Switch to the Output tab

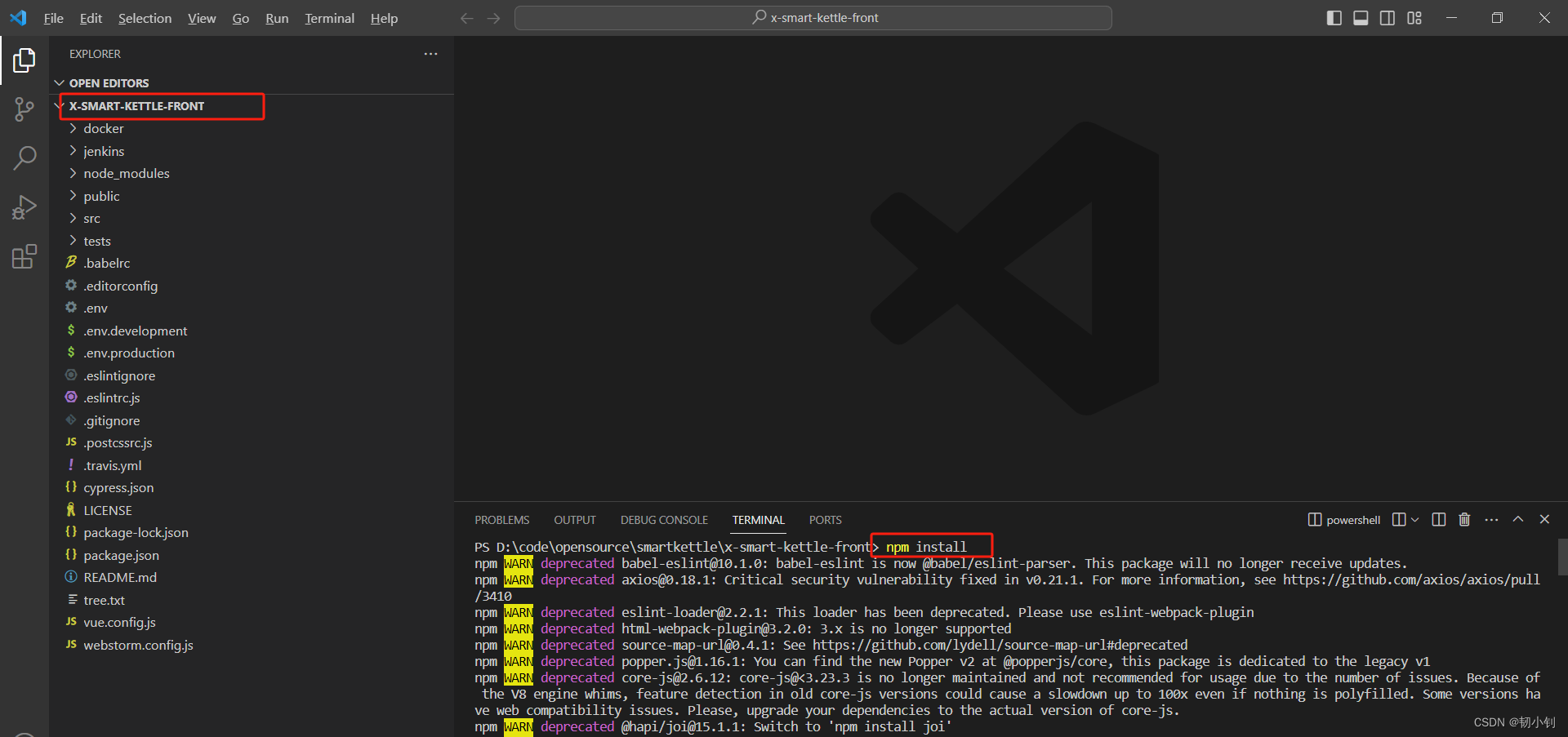coord(575,520)
